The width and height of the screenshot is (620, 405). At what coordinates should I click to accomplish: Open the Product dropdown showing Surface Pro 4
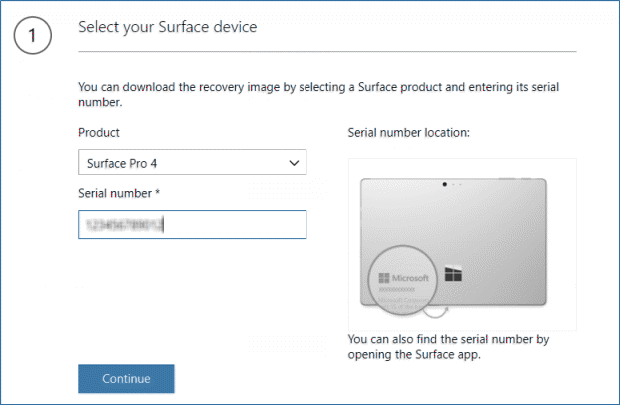tap(192, 162)
